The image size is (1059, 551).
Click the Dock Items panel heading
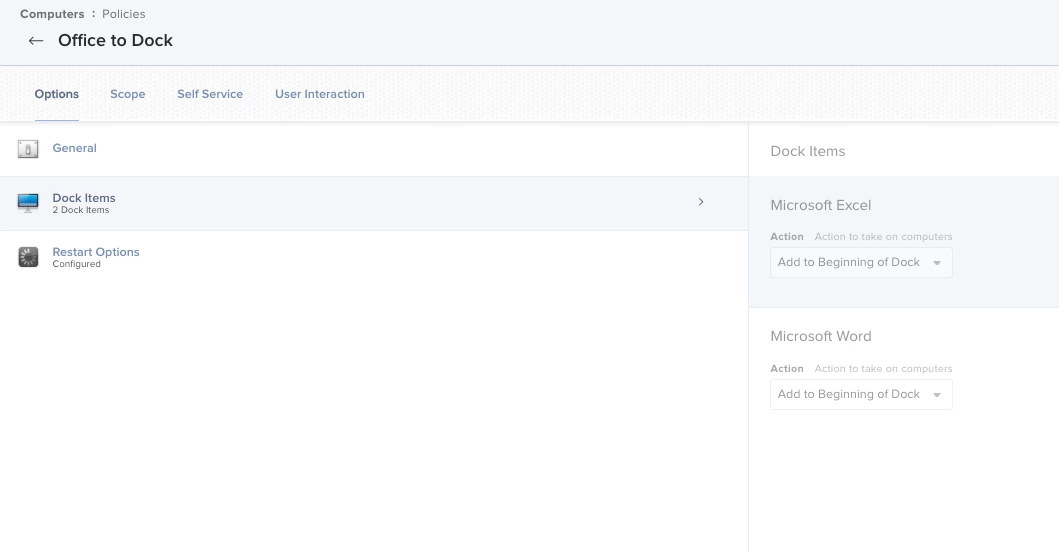click(x=808, y=151)
